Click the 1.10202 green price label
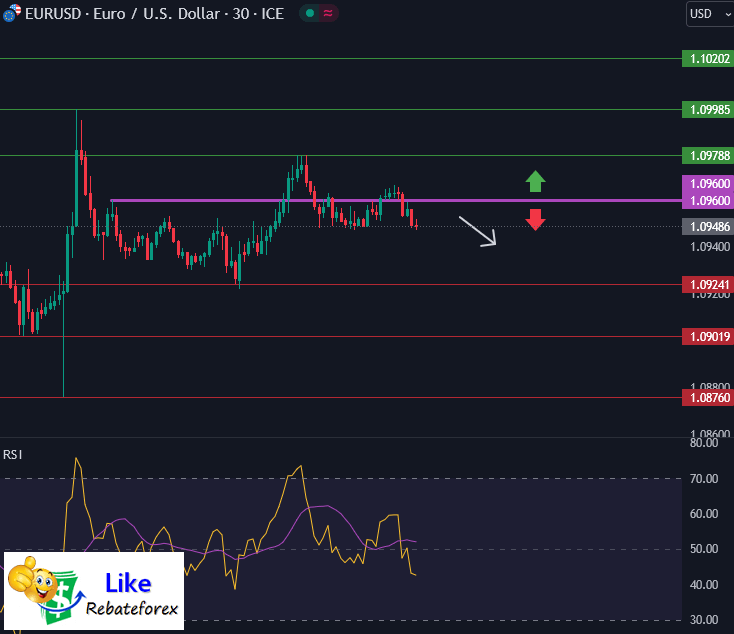Screen dimensions: 734x634 coord(708,59)
